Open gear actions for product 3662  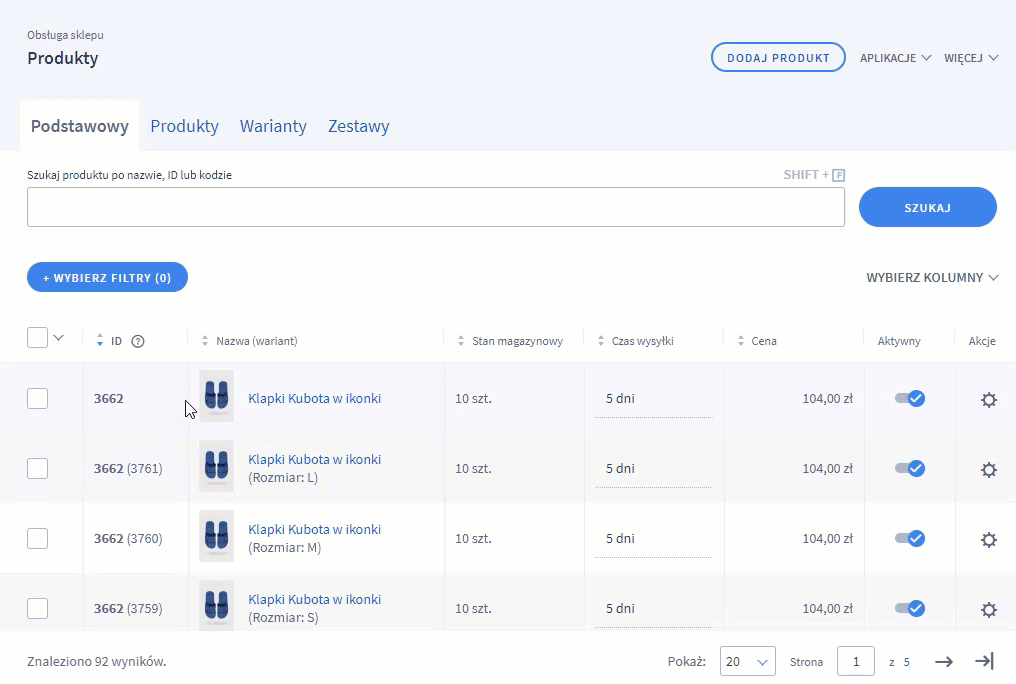(988, 400)
